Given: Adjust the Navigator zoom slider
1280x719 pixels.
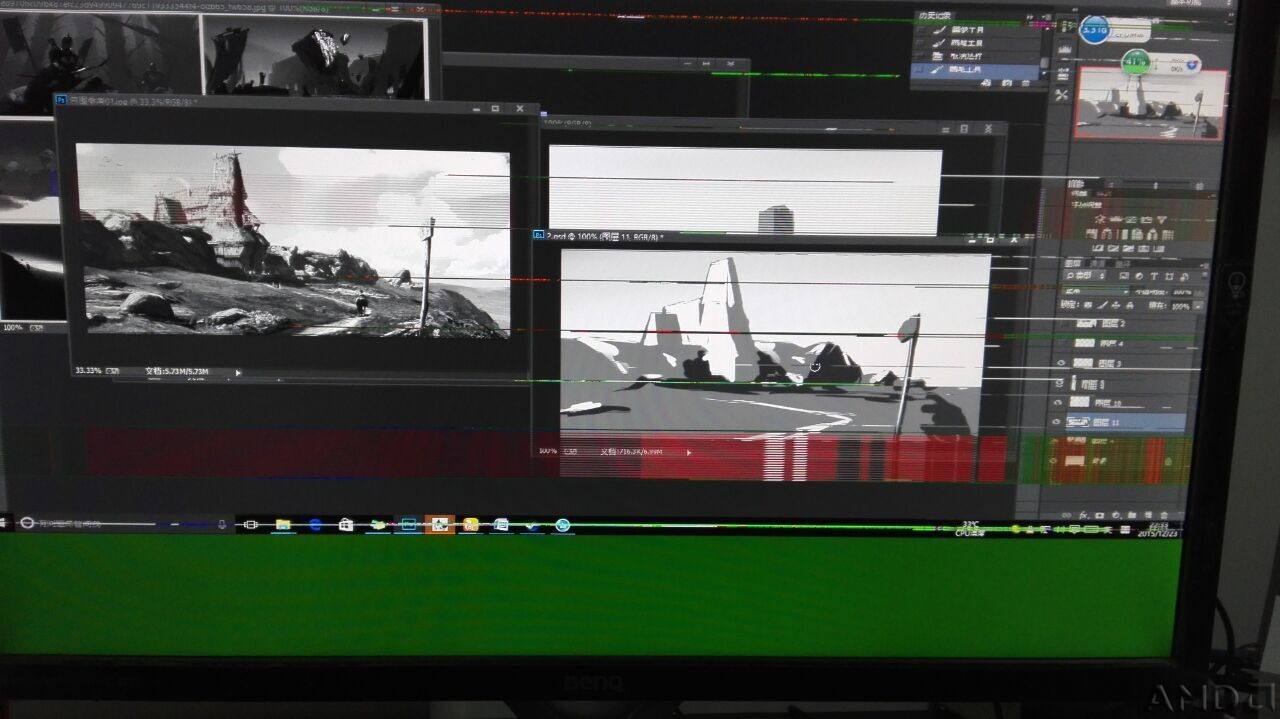Looking at the screenshot, I should click(1155, 185).
